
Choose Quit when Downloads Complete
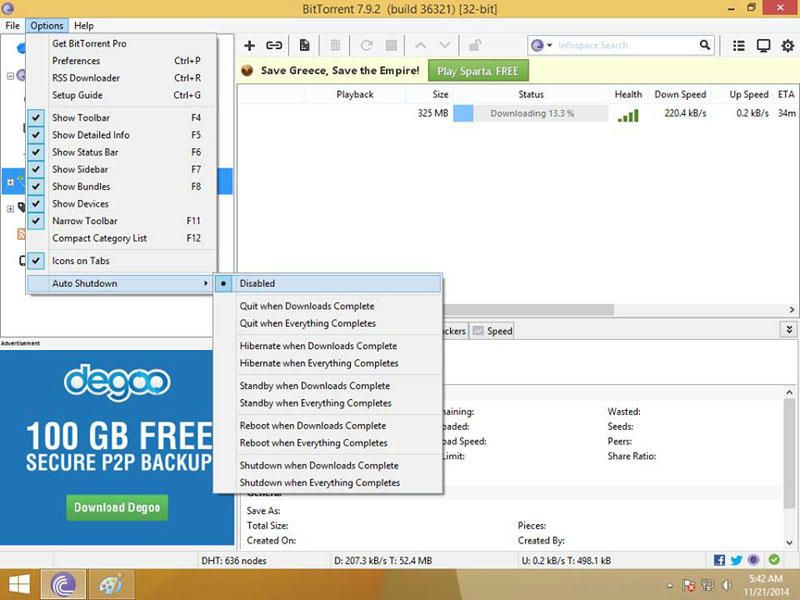click(x=328, y=306)
